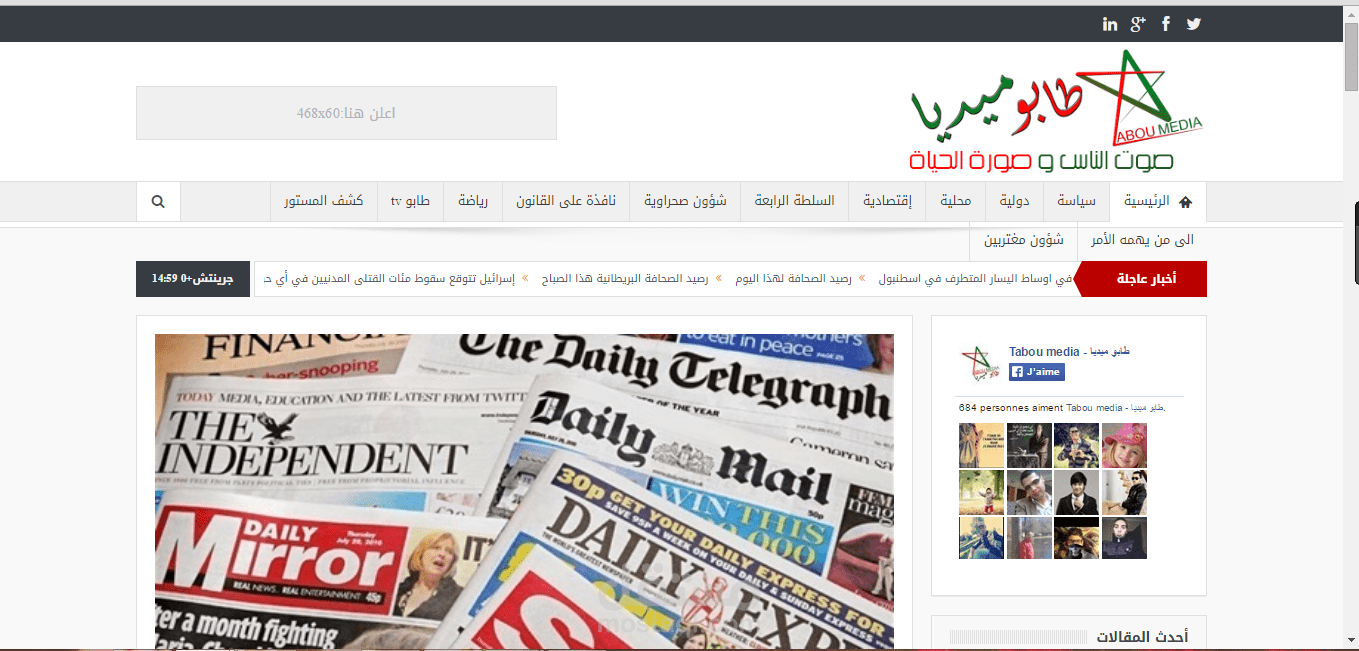Viewport: 1359px width, 651px height.
Task: Open the Google Plus social link
Action: [x=1138, y=24]
